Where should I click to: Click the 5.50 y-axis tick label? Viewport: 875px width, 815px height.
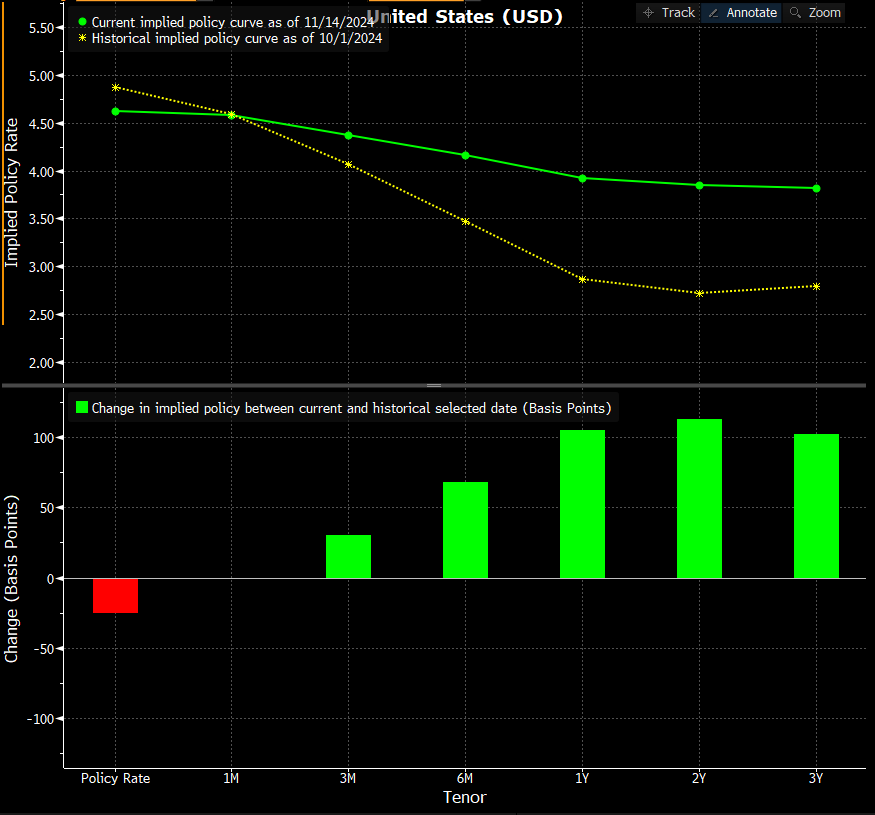tap(41, 28)
